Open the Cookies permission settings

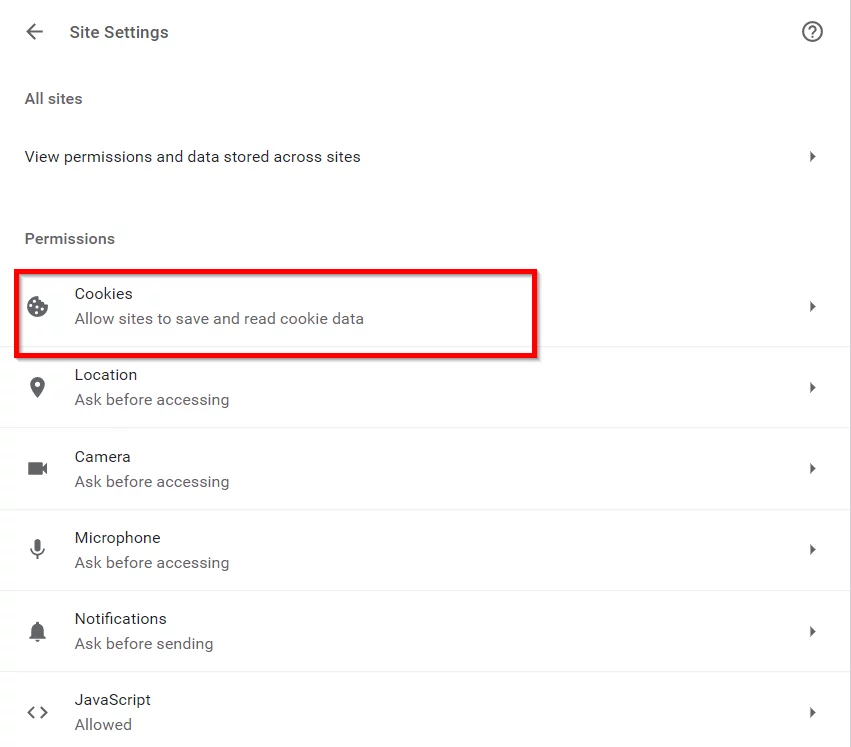425,307
